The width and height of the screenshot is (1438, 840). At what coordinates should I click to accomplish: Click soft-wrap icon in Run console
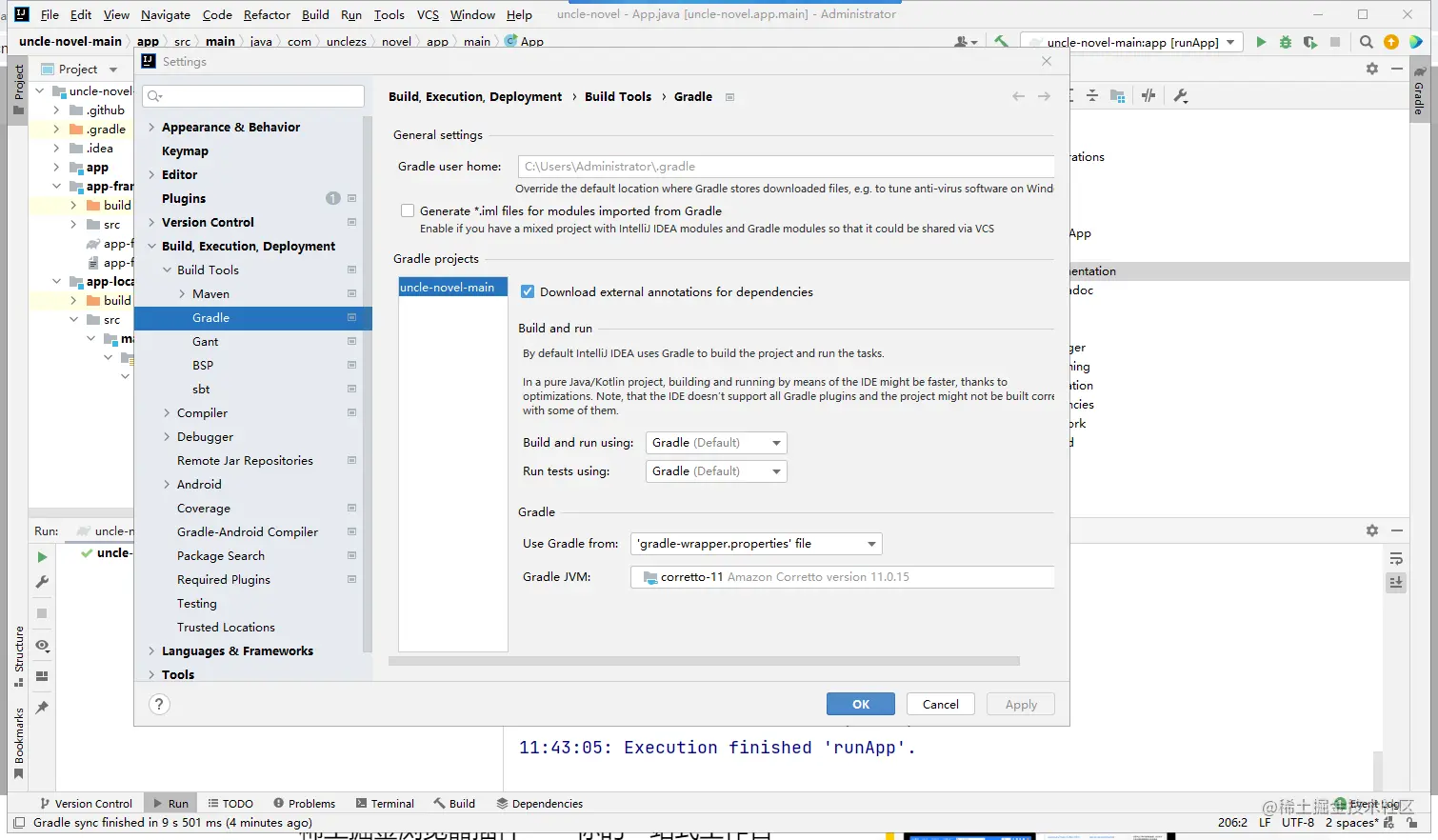coord(1396,559)
